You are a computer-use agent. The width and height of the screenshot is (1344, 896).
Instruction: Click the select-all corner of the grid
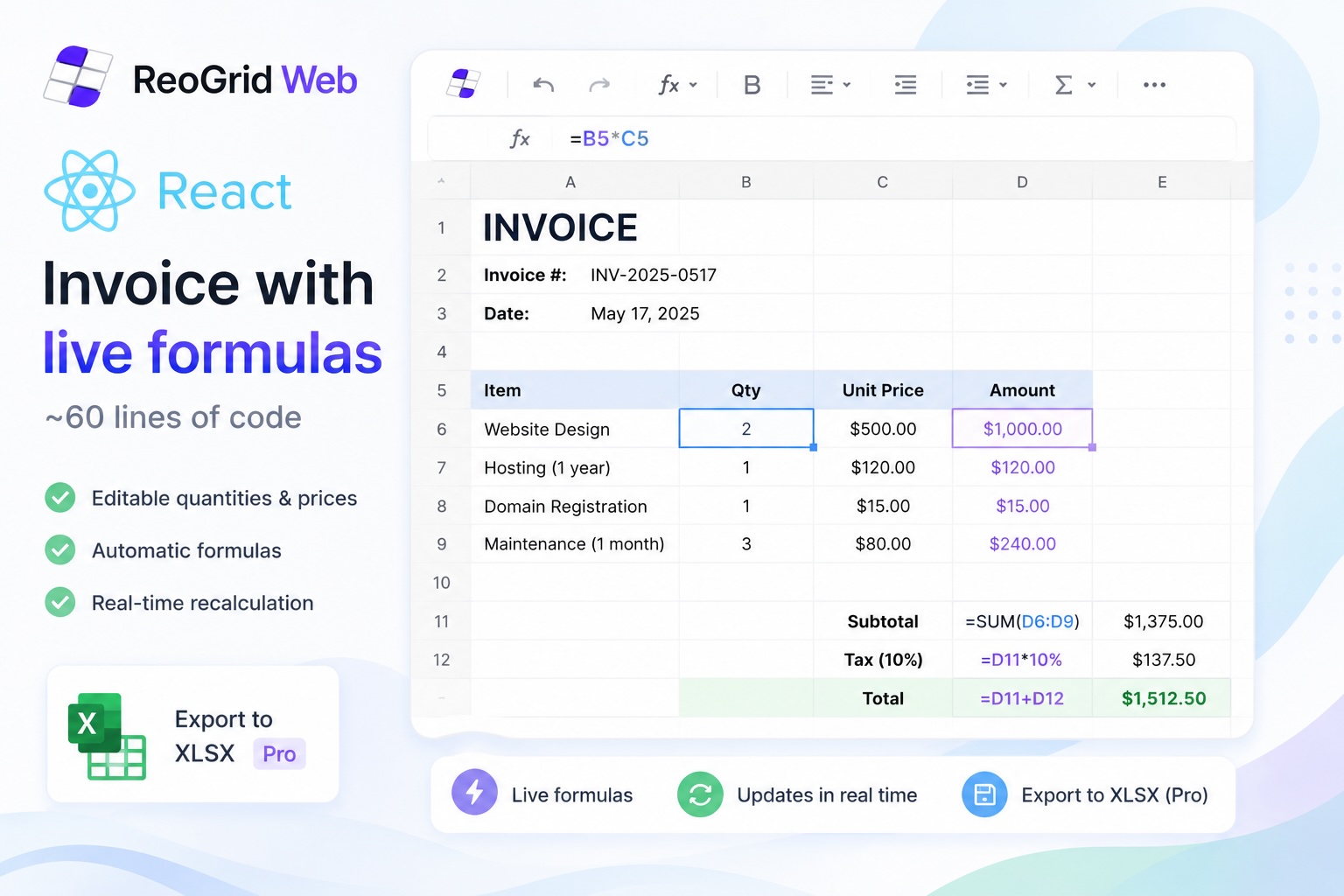click(x=441, y=181)
